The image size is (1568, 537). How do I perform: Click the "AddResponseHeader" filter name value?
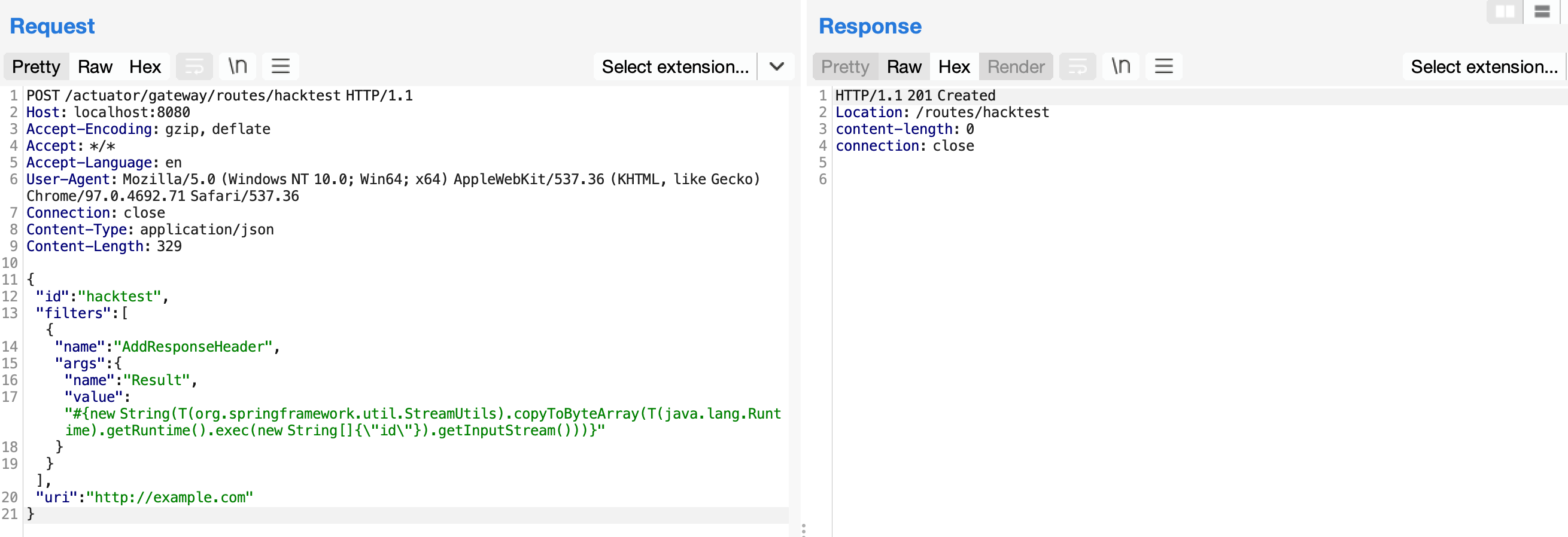point(193,347)
